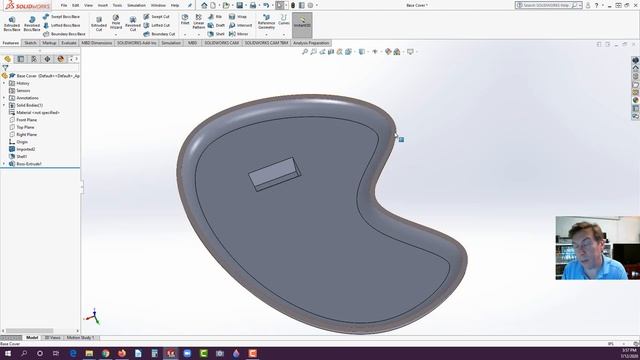
Task: Click the Home icon in quick toolbar
Action: tap(204, 5)
